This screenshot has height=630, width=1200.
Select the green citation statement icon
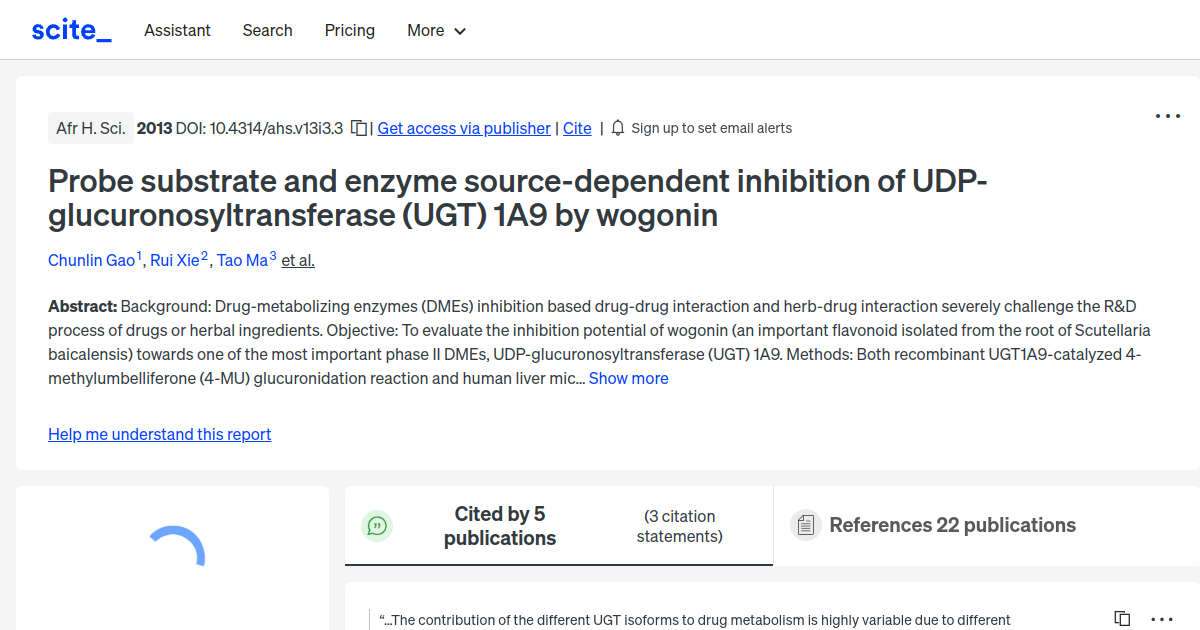(x=377, y=525)
